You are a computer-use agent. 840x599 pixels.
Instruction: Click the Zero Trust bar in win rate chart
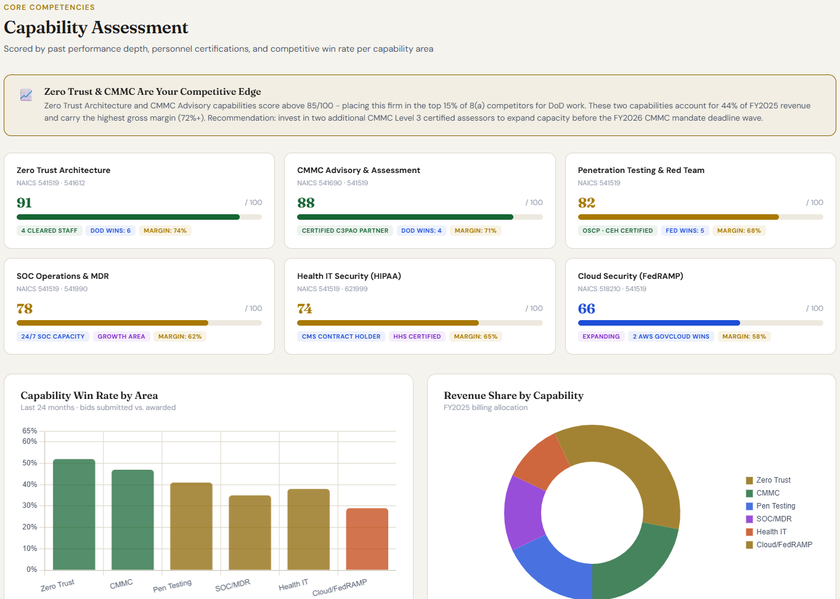(74, 514)
